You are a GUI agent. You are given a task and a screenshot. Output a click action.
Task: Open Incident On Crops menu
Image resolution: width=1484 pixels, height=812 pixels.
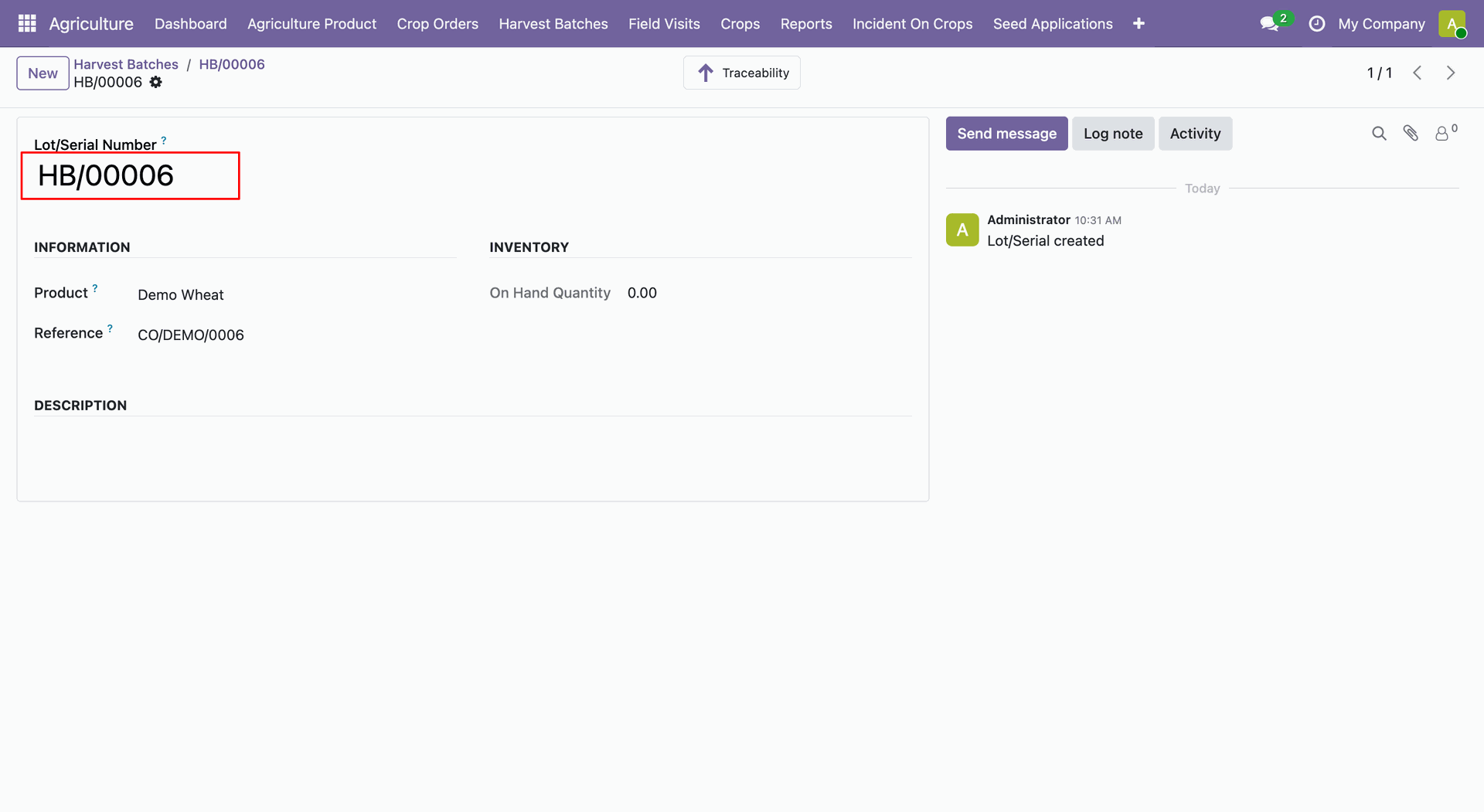pyautogui.click(x=913, y=24)
